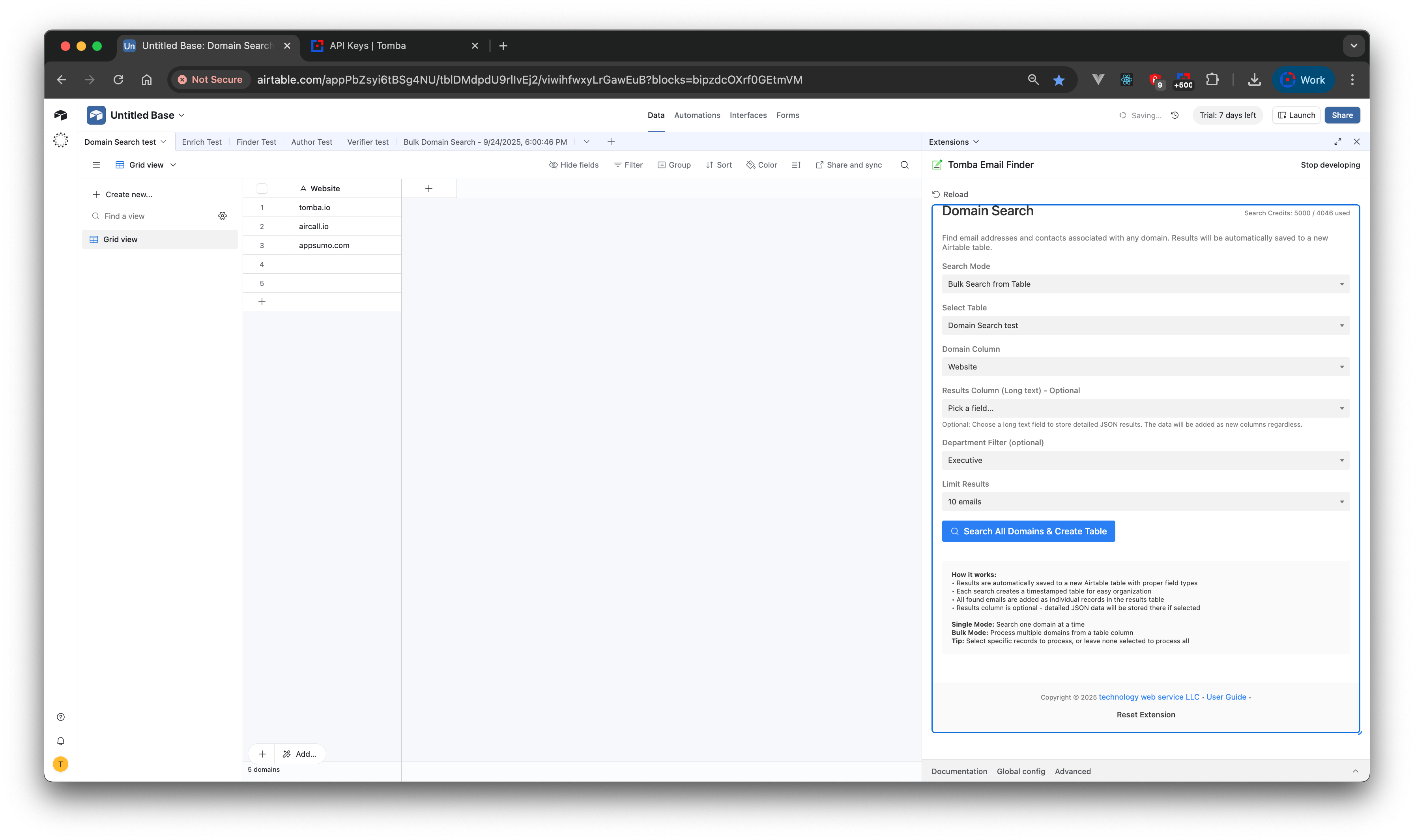Expand extensions panel to fullscreen
Screen dimensions: 1414x840
(x=1337, y=142)
